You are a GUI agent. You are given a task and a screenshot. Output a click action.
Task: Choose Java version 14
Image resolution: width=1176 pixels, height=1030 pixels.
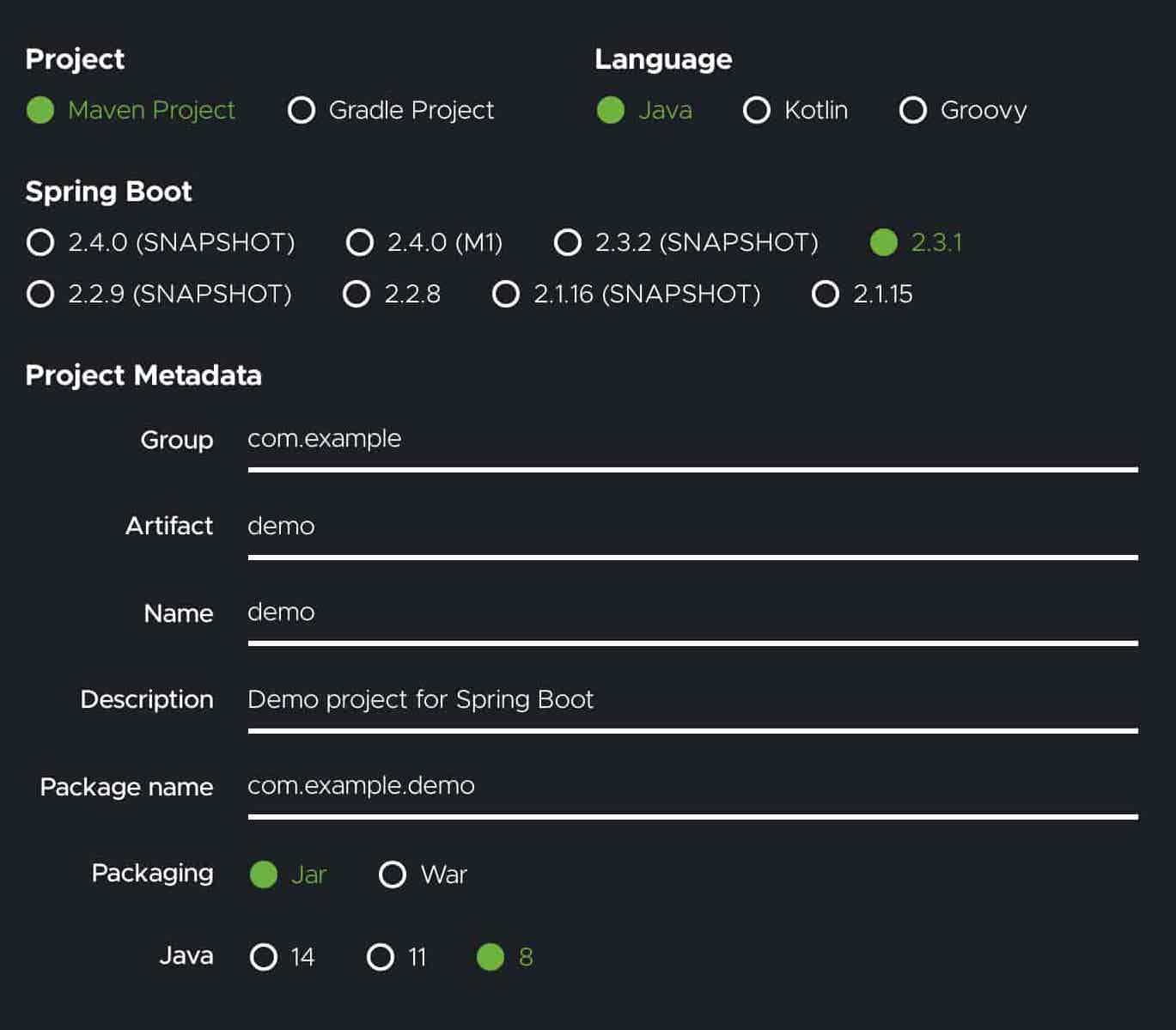pyautogui.click(x=264, y=957)
